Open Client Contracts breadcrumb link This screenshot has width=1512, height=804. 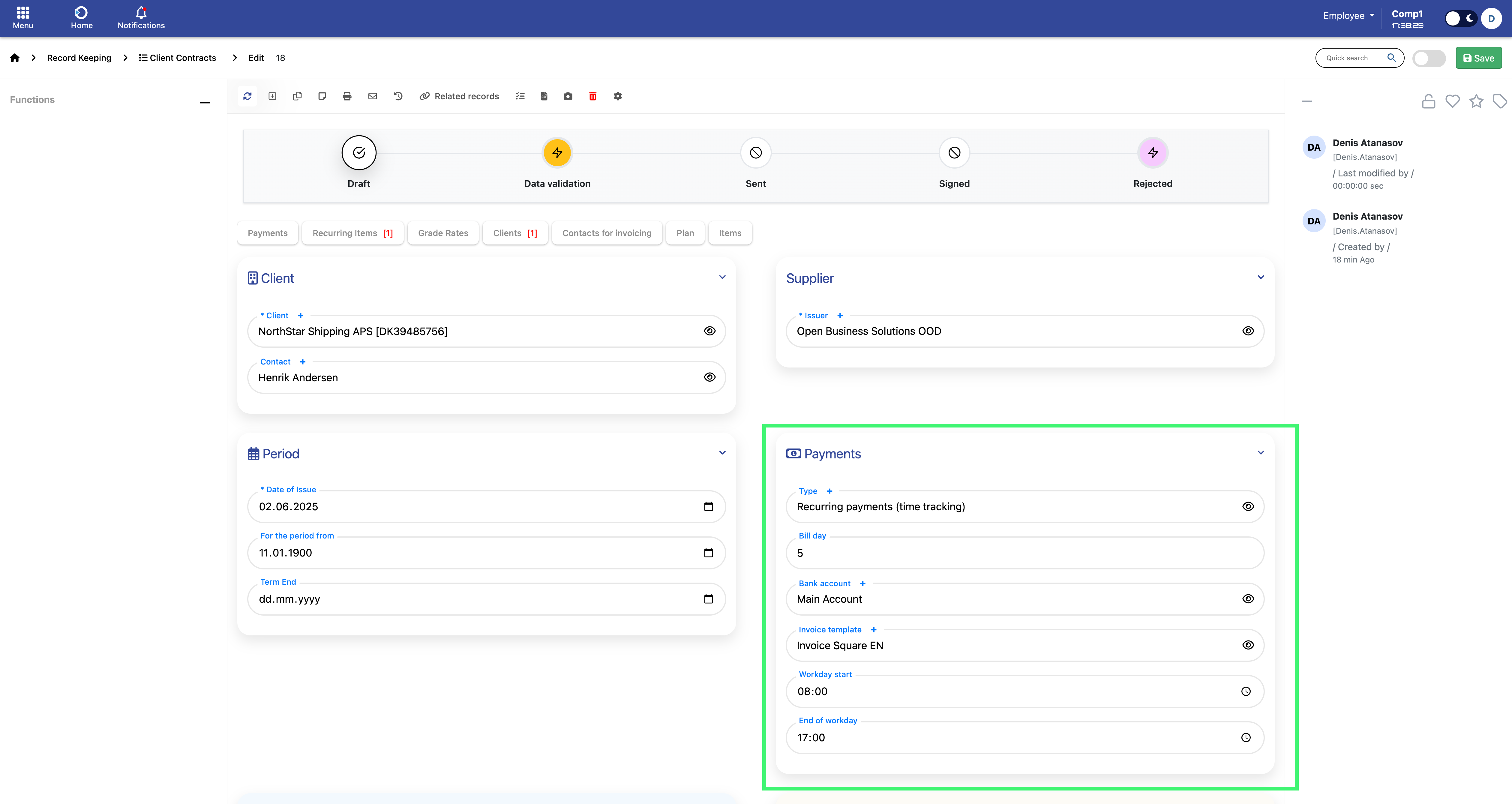[x=177, y=58]
